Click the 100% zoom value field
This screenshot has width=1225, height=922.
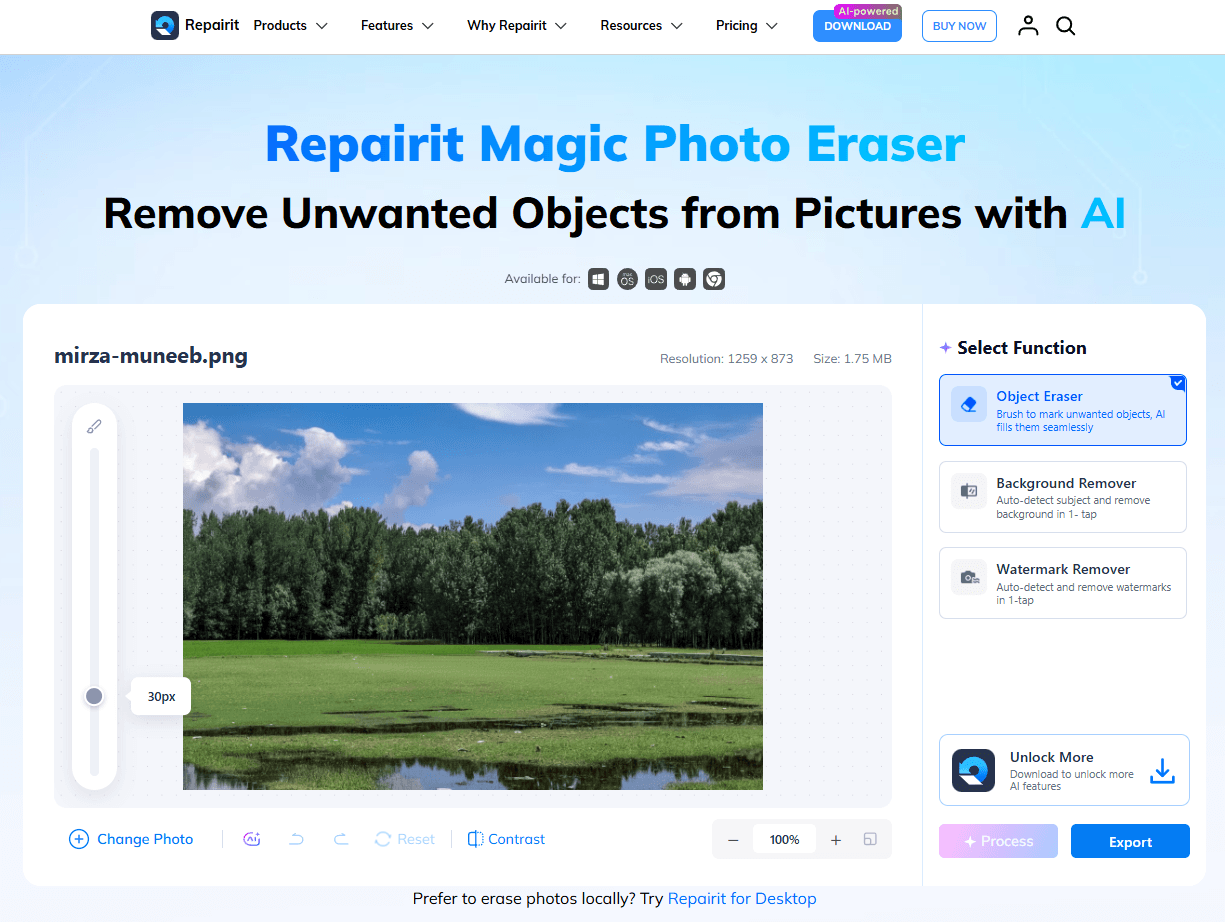coord(784,840)
